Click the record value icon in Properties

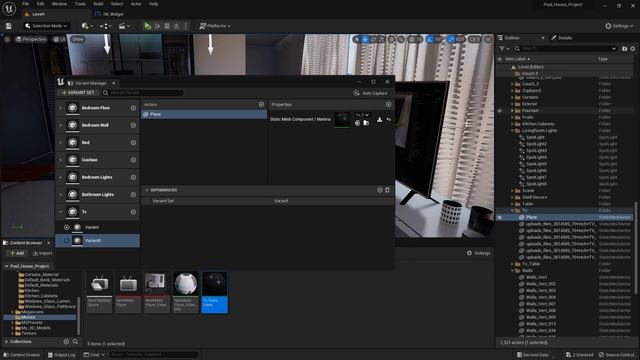380,120
